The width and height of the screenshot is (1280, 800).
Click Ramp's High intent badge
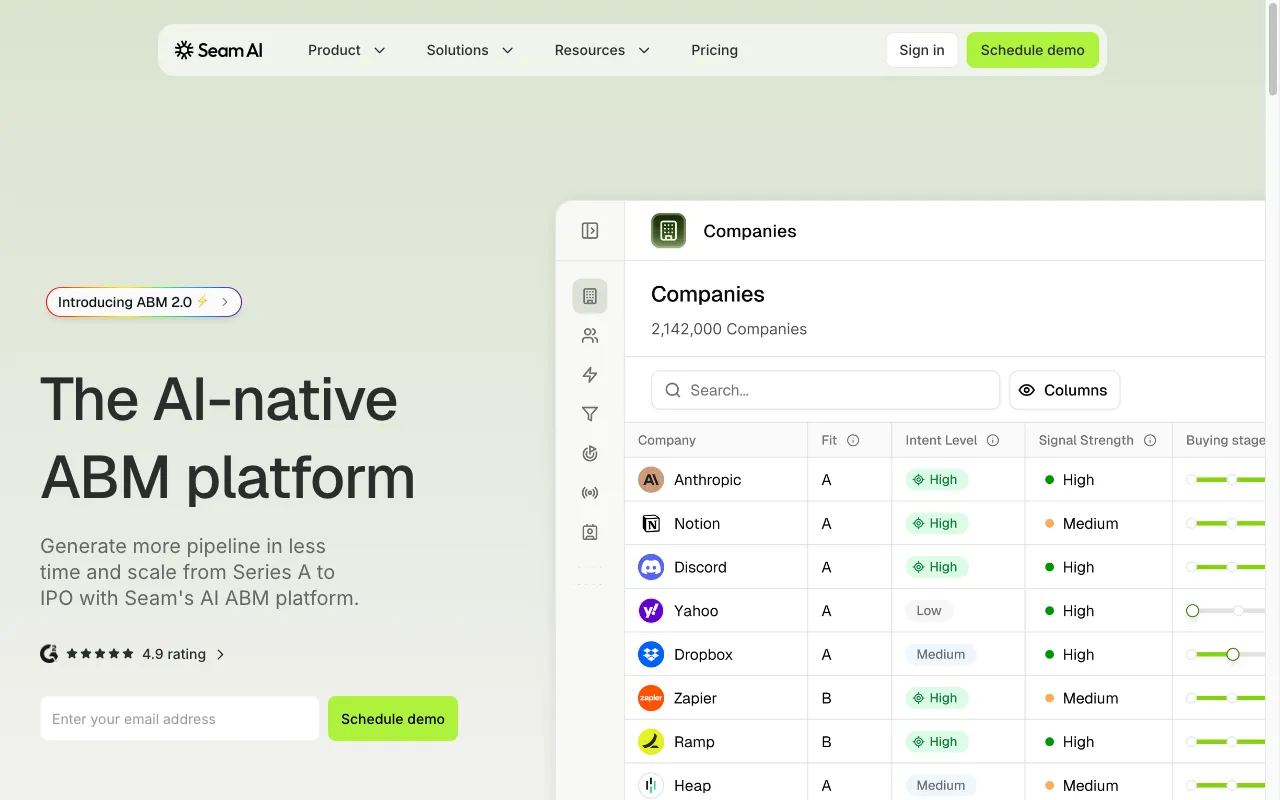(x=937, y=742)
